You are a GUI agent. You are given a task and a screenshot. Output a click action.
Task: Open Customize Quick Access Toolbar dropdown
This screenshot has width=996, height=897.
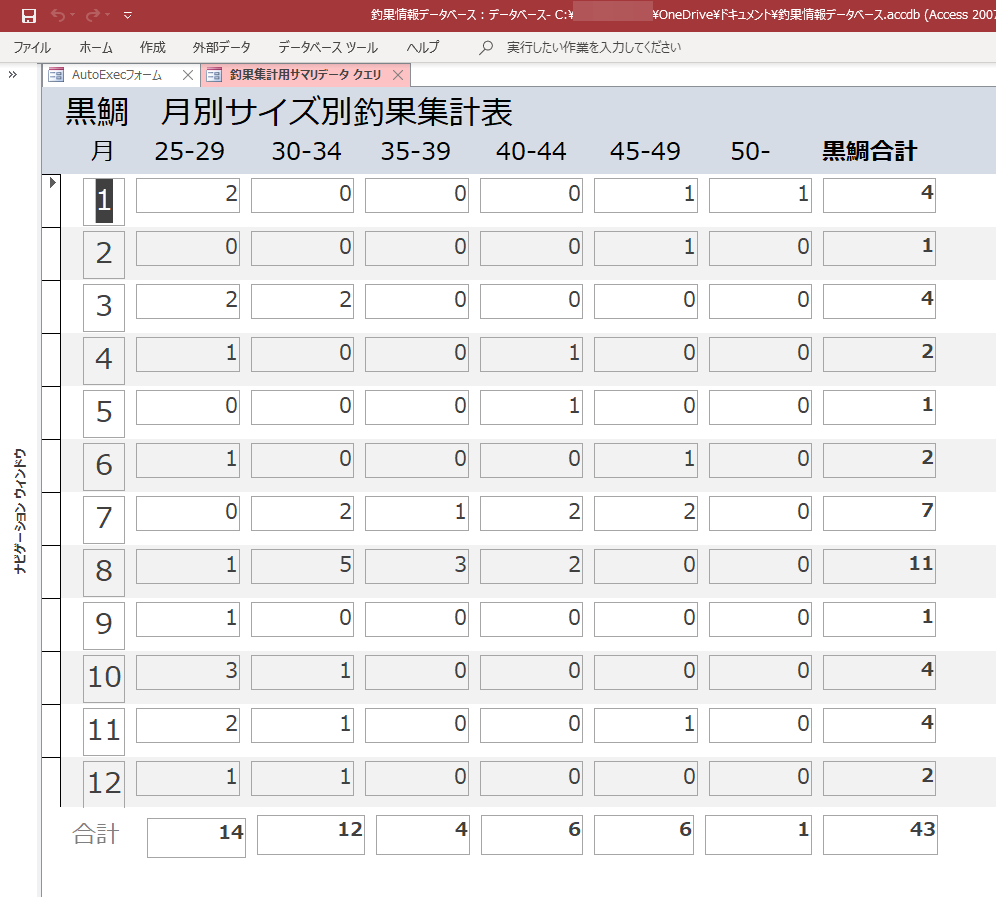127,15
